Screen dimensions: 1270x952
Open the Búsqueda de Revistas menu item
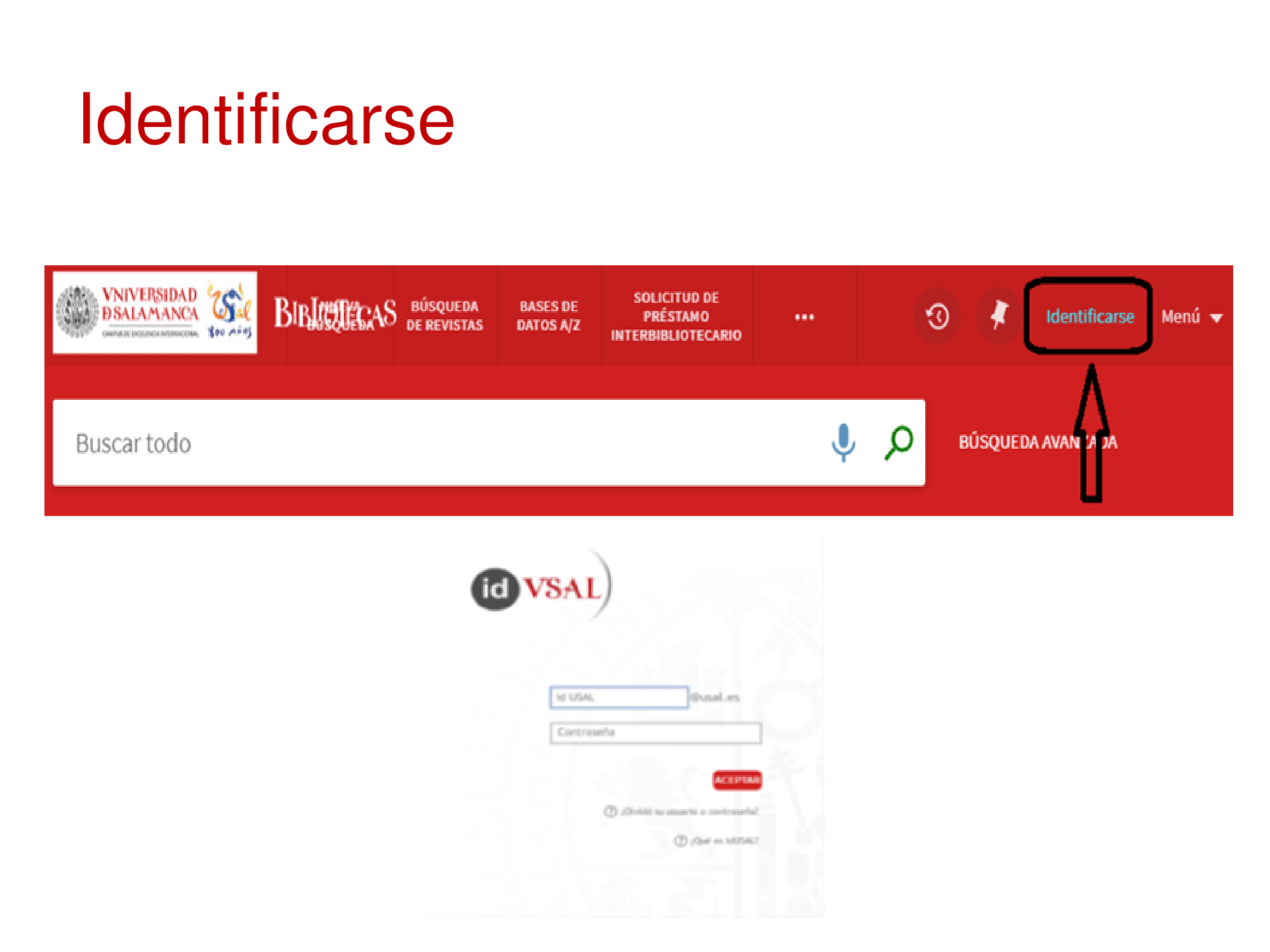pos(444,315)
